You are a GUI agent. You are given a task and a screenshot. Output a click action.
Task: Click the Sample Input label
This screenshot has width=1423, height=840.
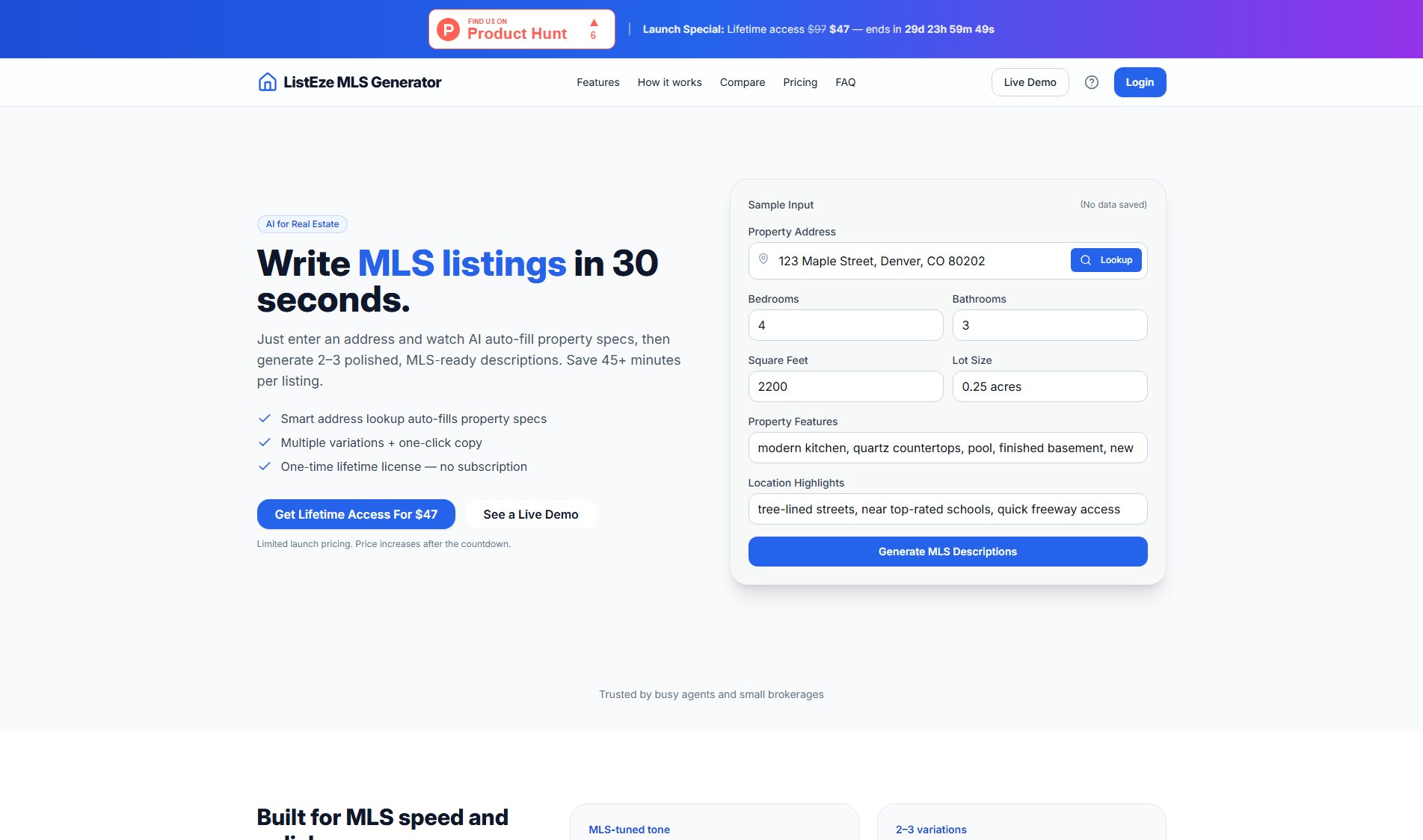click(x=781, y=205)
